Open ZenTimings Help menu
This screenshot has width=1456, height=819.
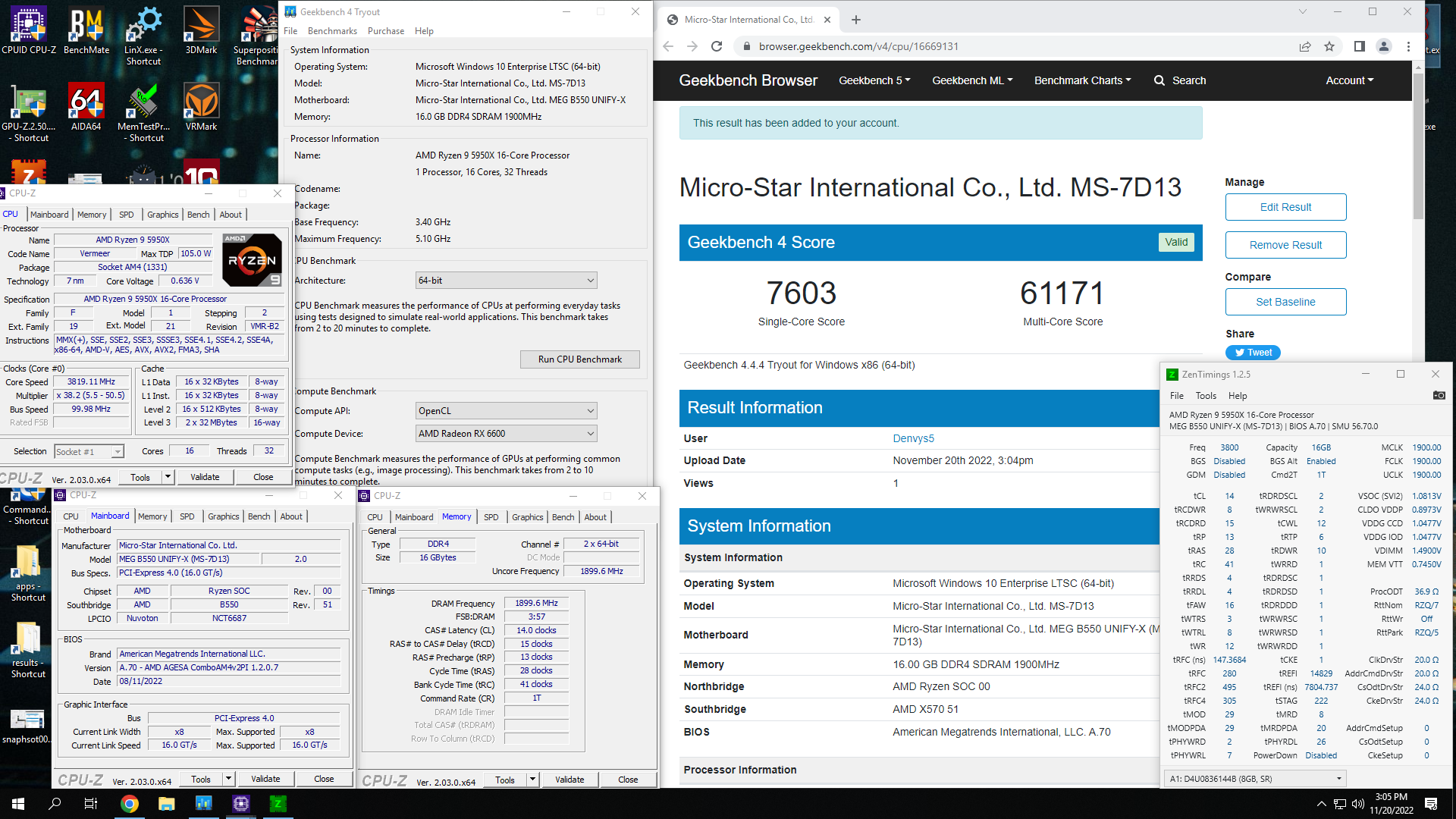(1238, 396)
